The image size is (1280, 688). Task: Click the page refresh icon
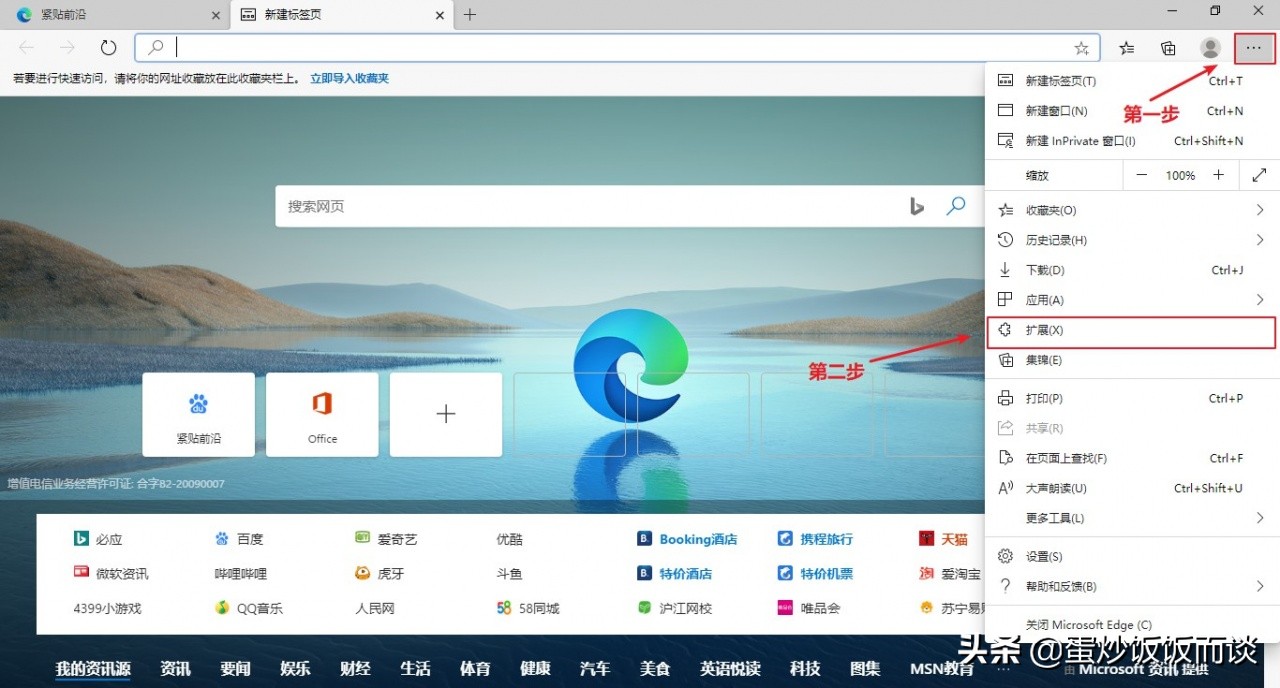[108, 47]
